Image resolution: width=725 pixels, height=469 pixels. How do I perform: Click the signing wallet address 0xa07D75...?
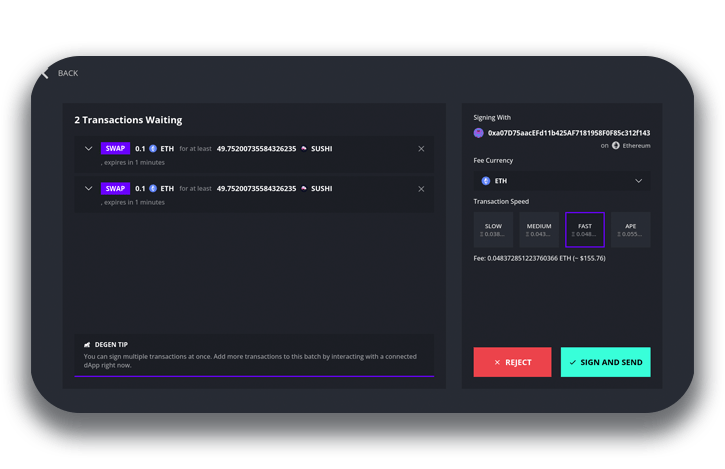tap(569, 133)
